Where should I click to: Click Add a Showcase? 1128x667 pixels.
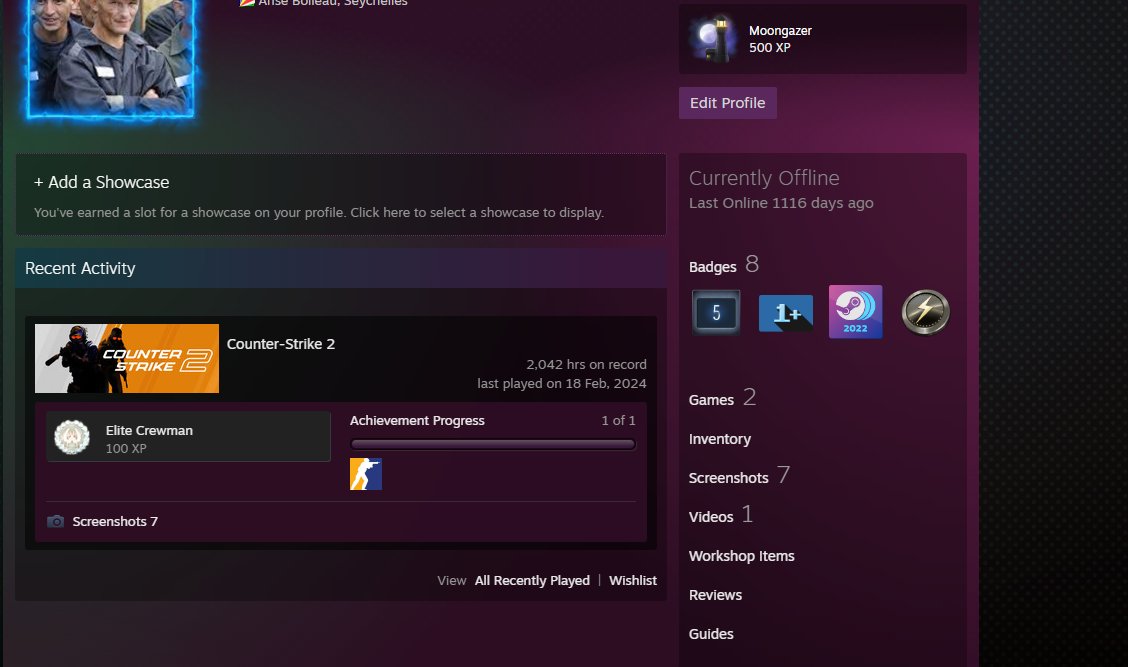[x=101, y=182]
